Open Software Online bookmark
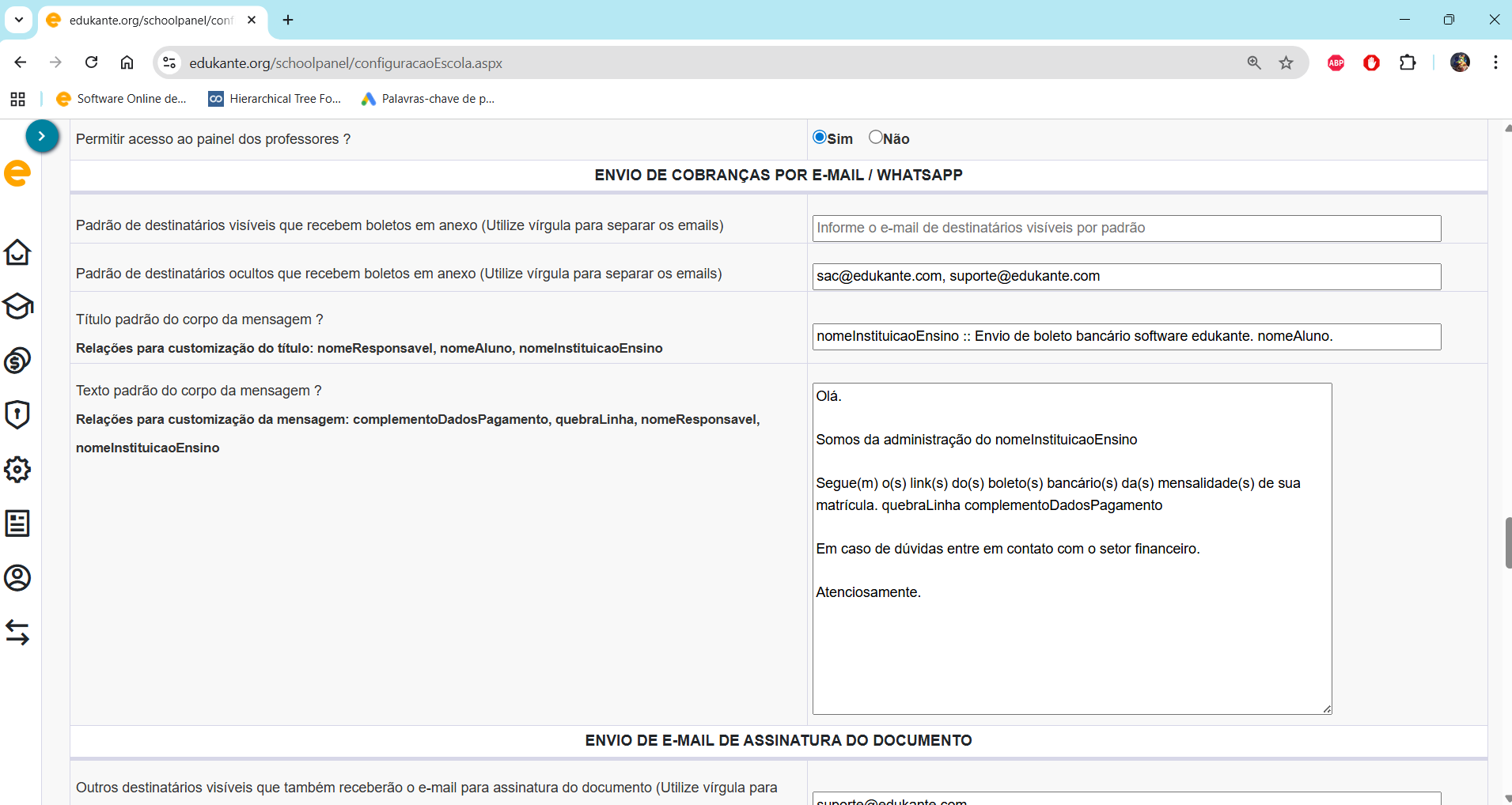 pyautogui.click(x=122, y=99)
